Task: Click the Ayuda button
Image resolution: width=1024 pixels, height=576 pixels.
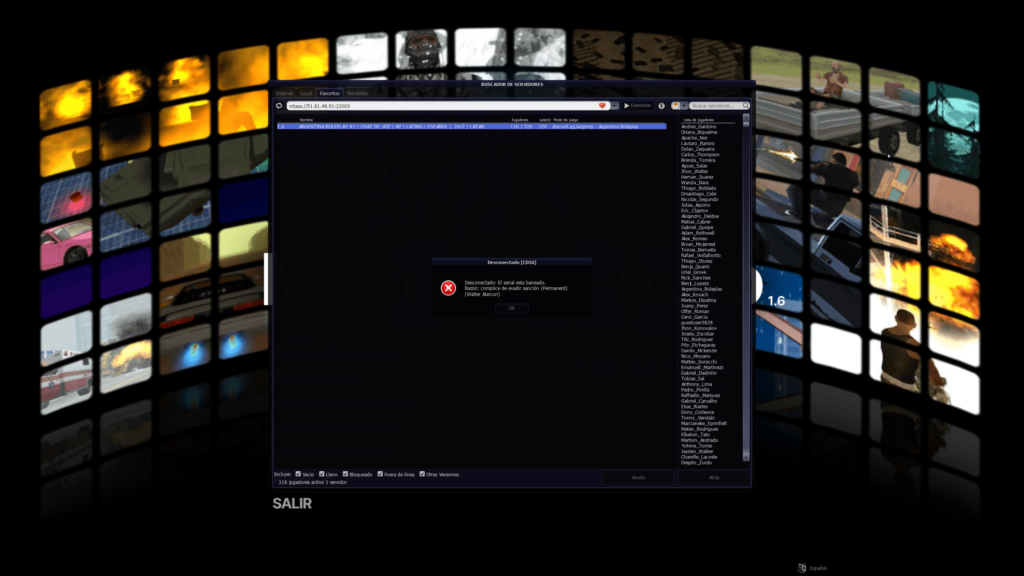Action: (638, 477)
